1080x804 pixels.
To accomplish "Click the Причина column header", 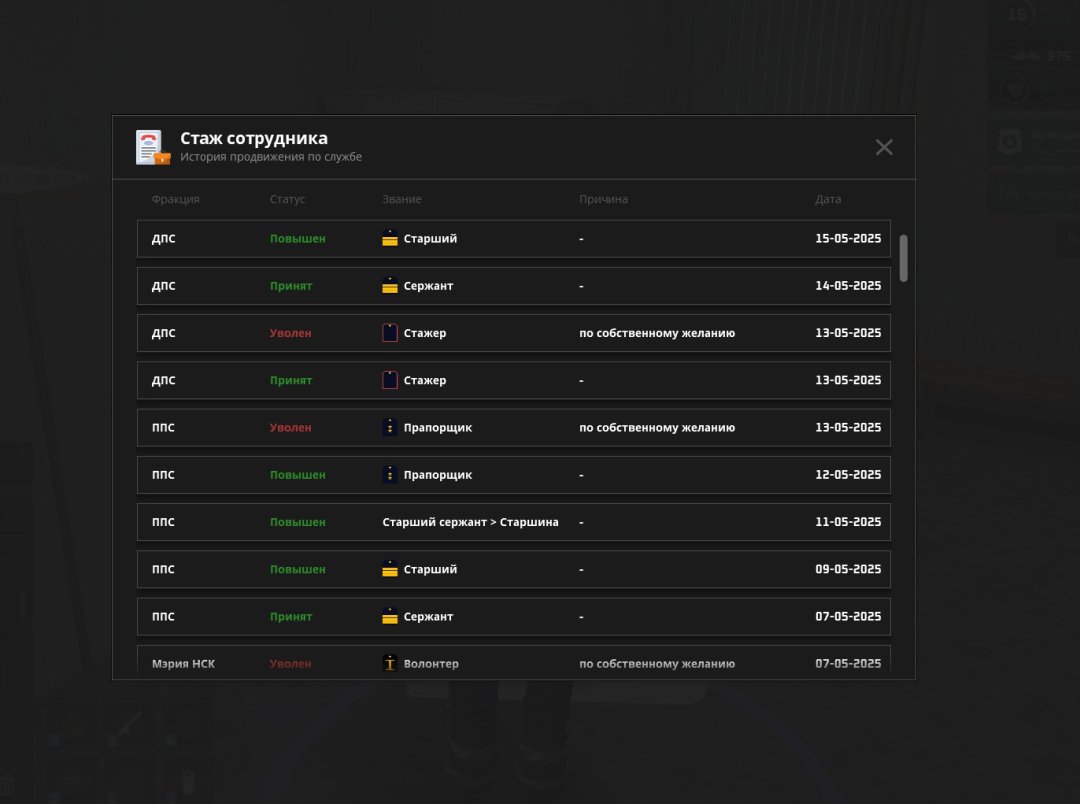I will 603,199.
